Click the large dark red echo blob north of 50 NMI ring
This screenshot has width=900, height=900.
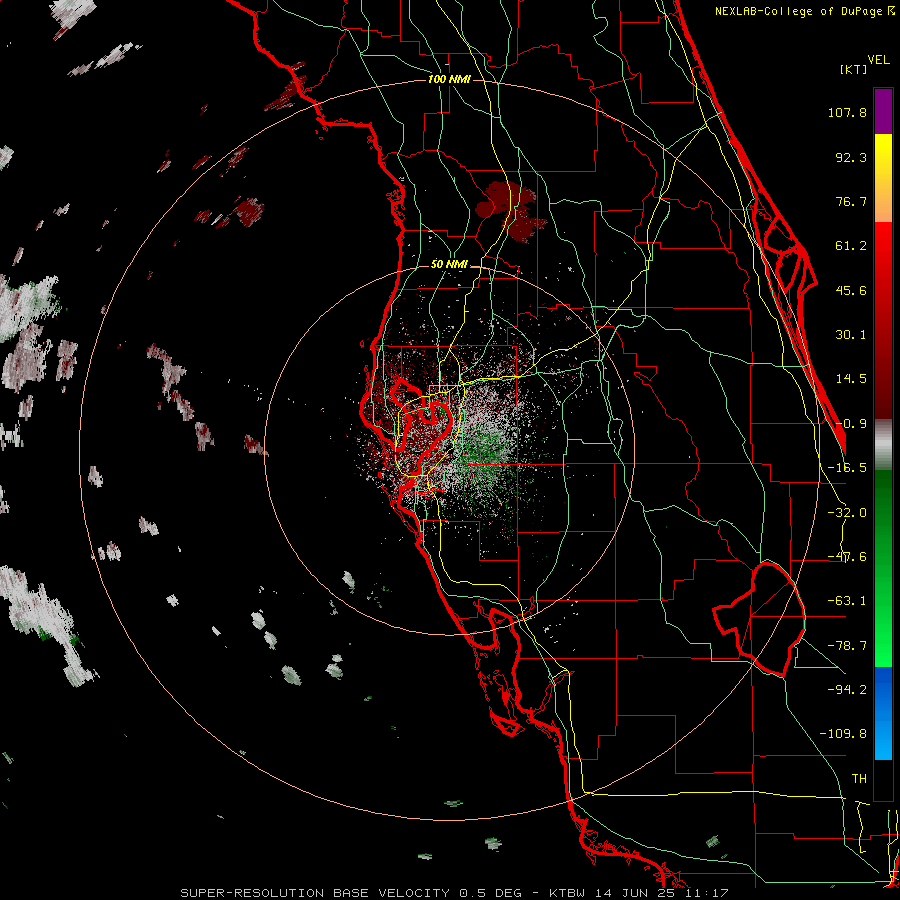coord(511,211)
